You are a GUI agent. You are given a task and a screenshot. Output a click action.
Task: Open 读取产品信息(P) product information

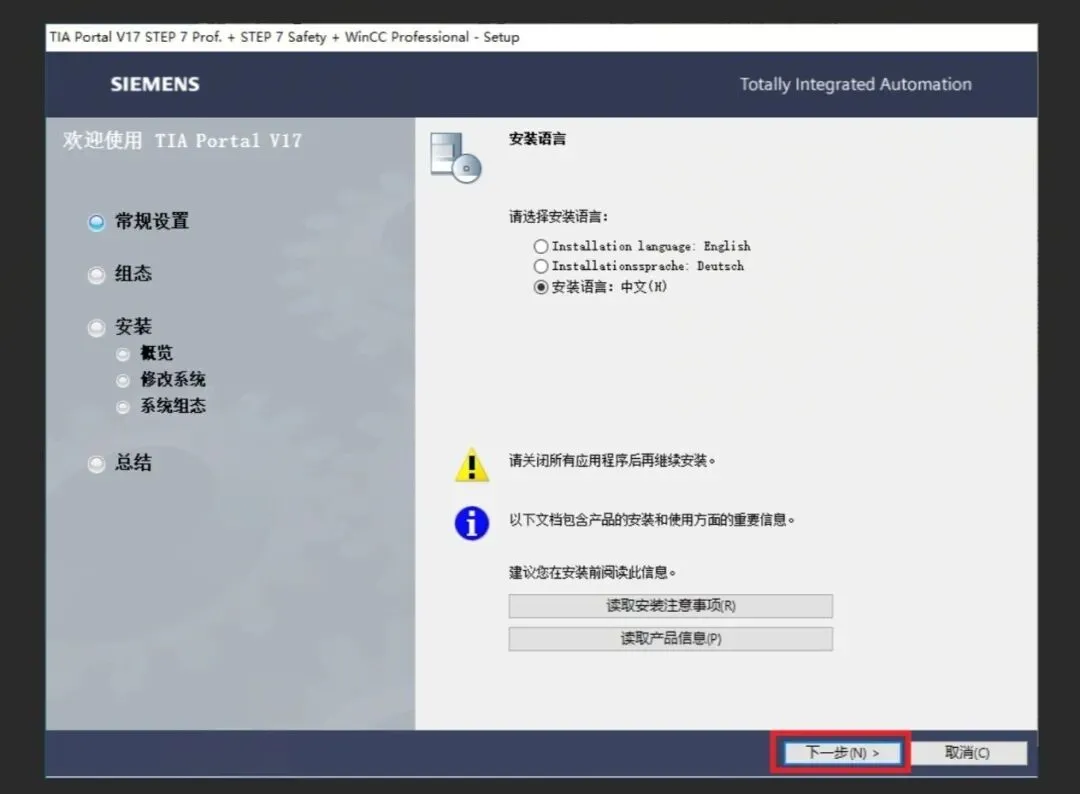(671, 638)
